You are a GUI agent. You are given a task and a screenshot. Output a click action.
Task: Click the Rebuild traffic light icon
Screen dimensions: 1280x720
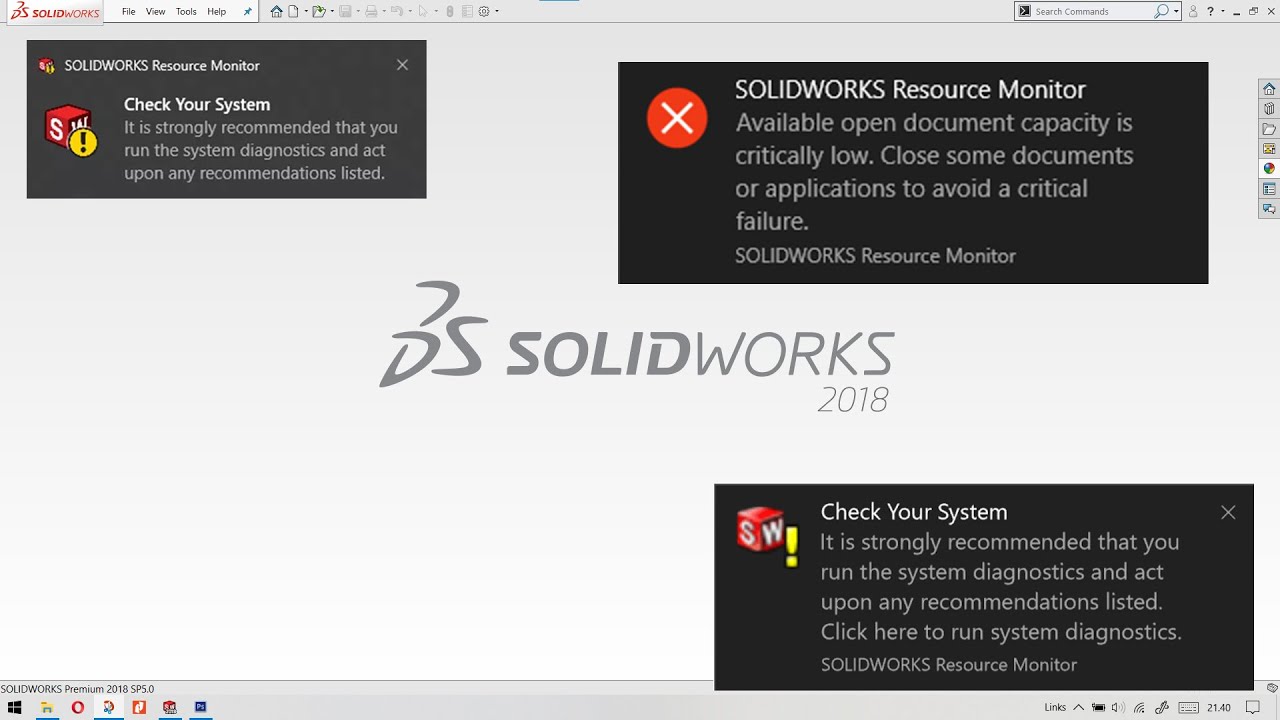coord(449,11)
